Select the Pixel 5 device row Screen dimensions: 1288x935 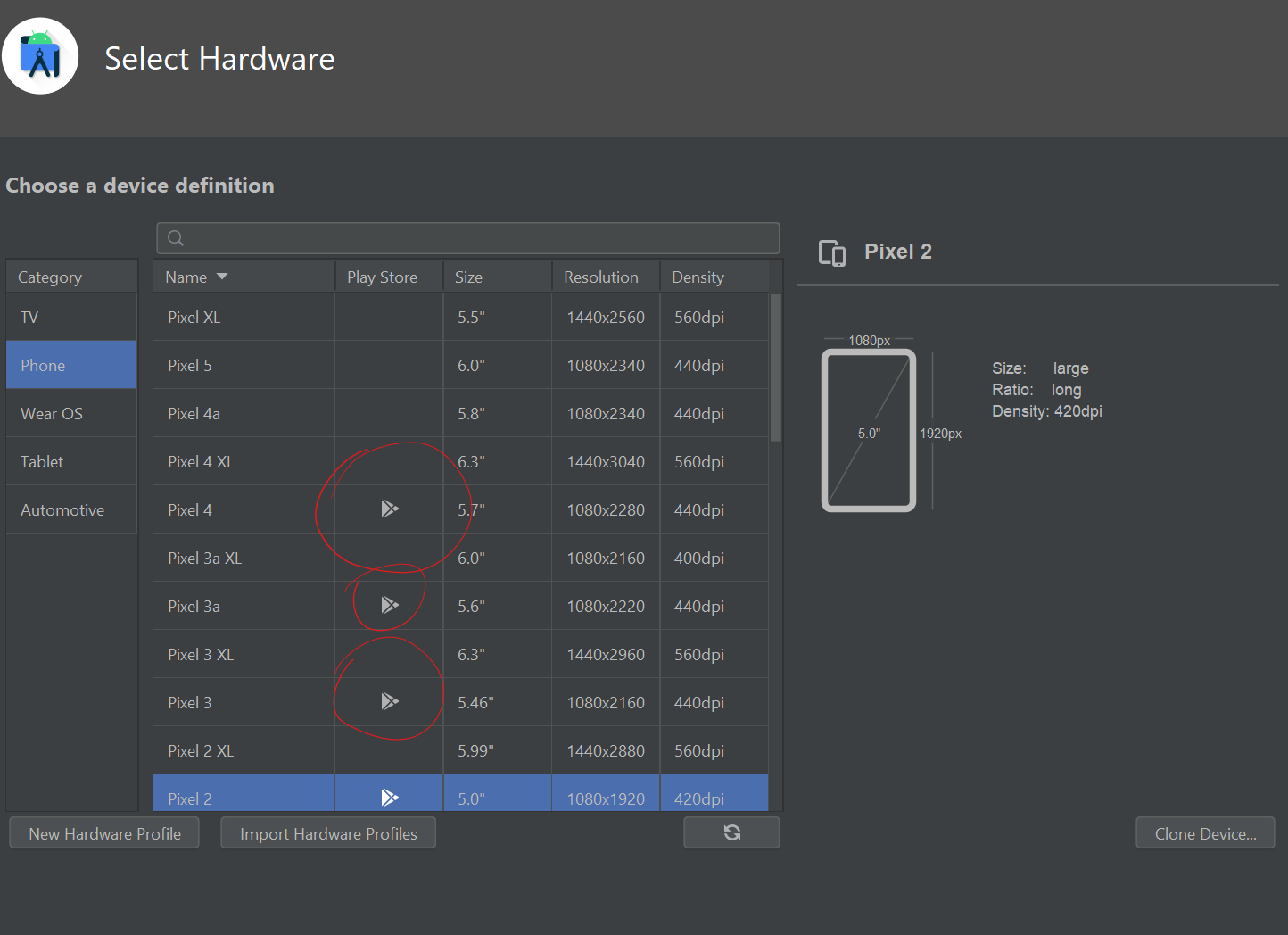[460, 365]
